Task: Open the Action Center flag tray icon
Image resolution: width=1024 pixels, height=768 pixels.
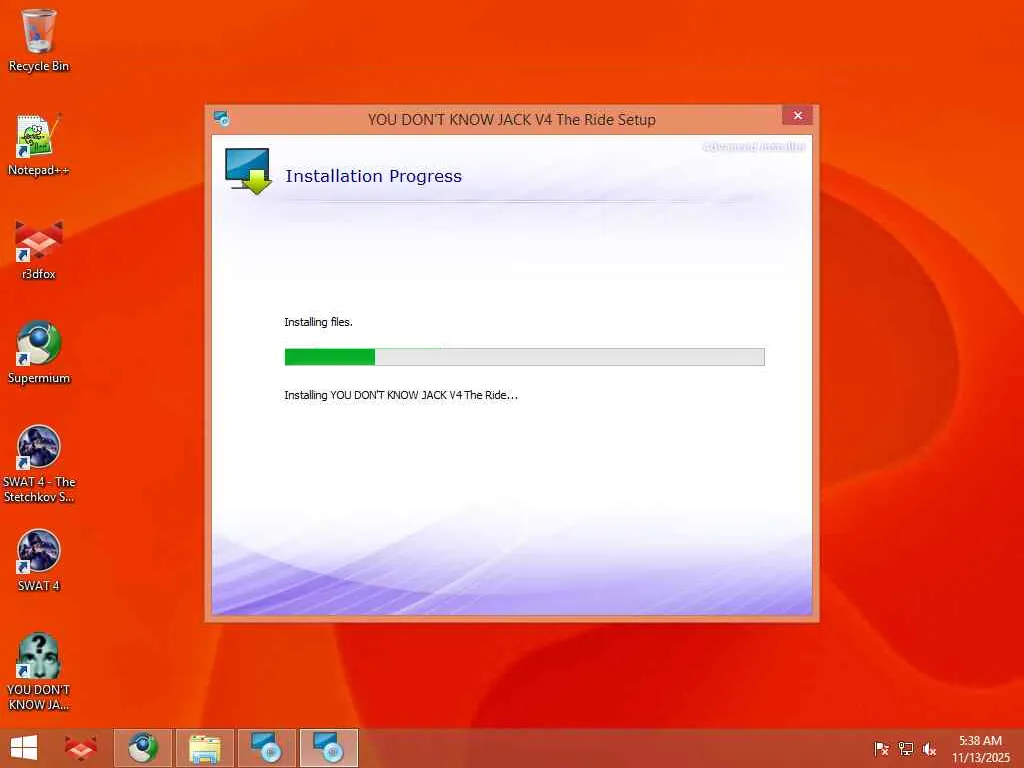Action: click(x=881, y=749)
